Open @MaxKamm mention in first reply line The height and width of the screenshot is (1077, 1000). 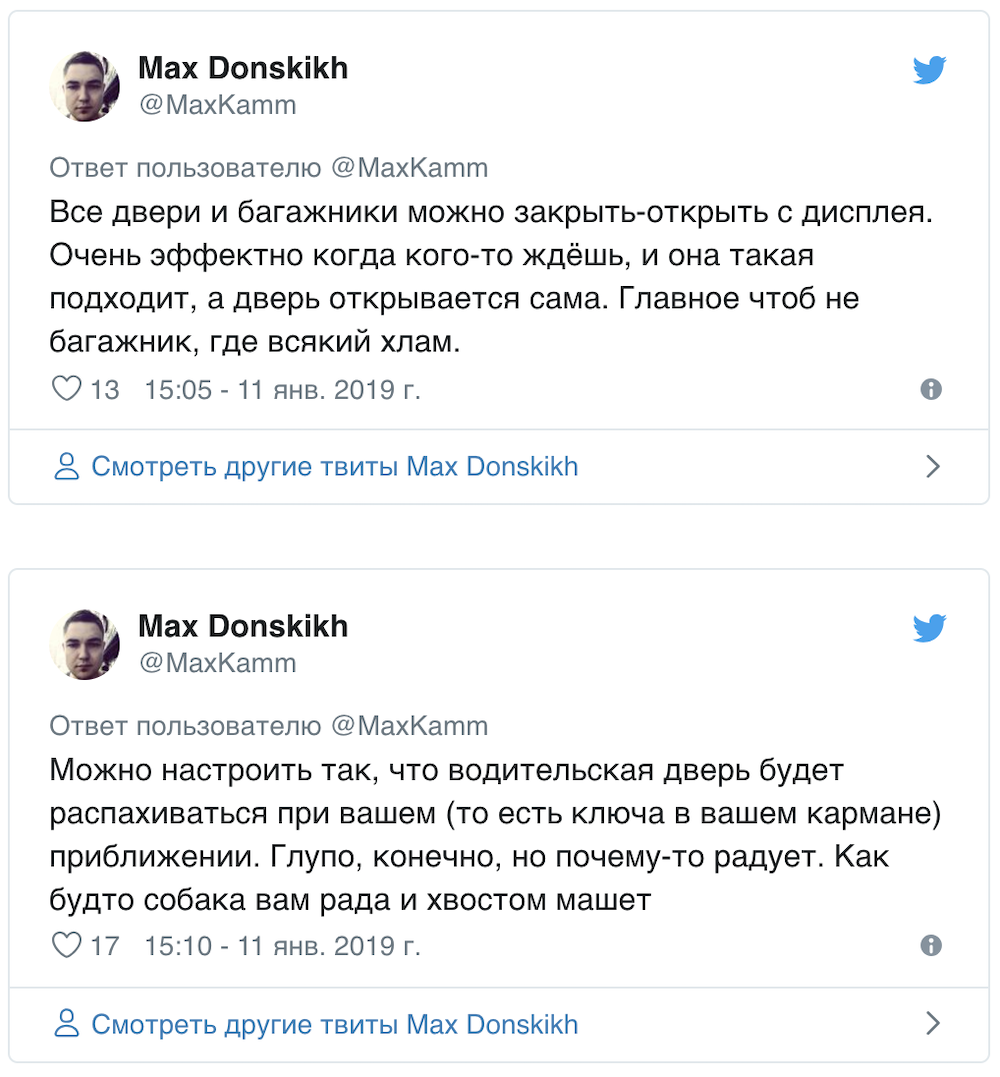pyautogui.click(x=409, y=168)
